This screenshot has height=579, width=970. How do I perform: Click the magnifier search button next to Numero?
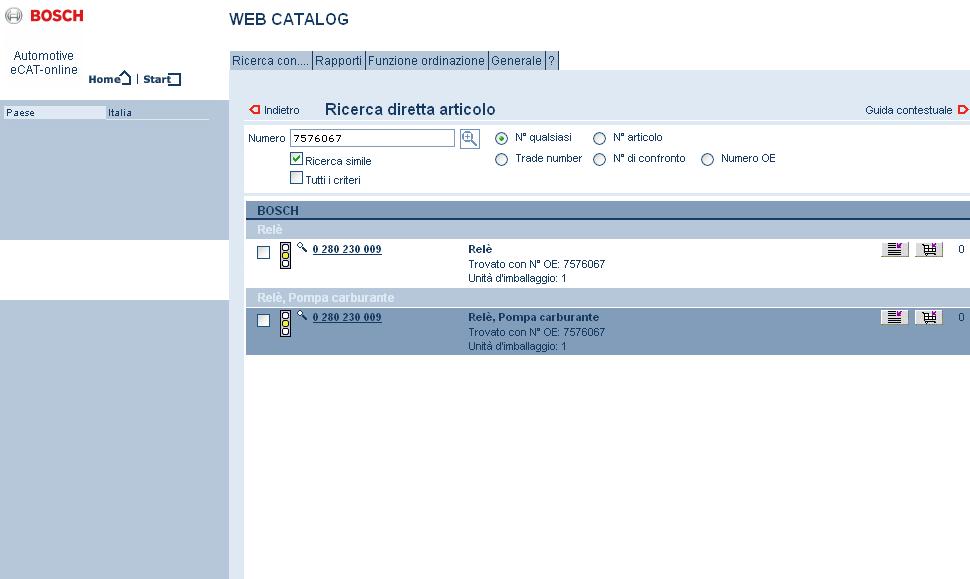coord(470,139)
